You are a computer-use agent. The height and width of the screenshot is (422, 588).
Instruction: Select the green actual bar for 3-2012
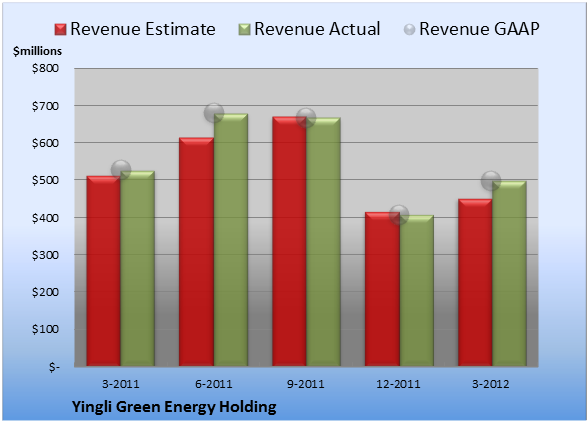click(509, 274)
